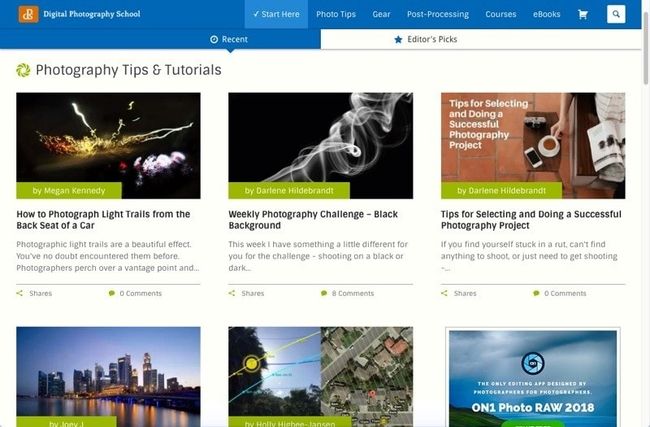Switch to the Recent tab
Viewport: 650px width, 427px height.
[229, 39]
